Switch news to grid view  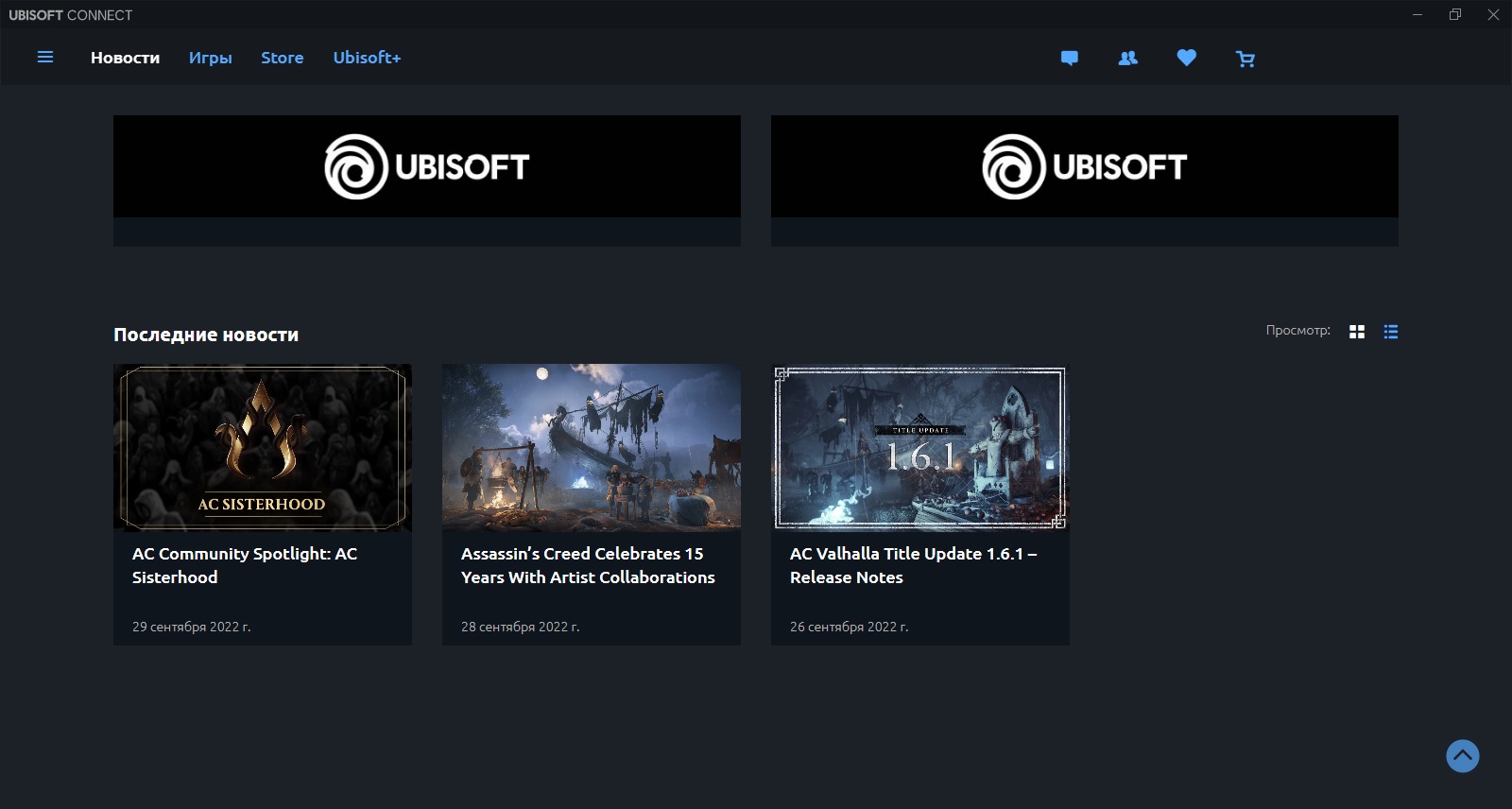1357,332
